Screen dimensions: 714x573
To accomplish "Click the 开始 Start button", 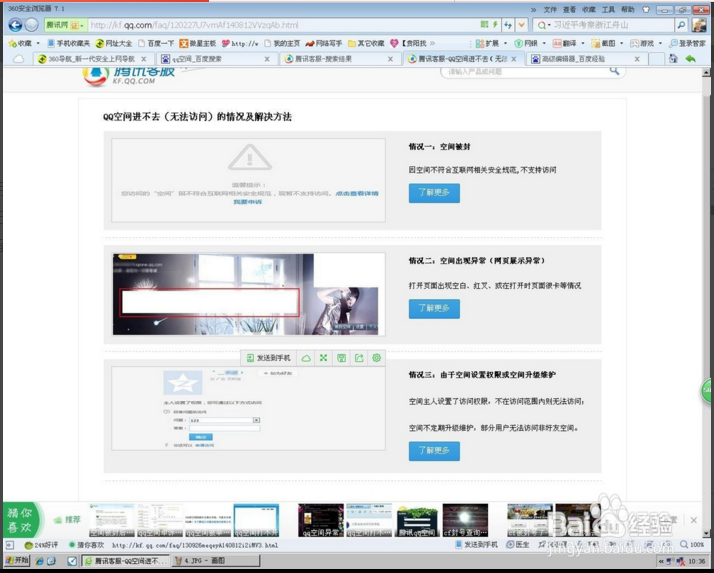I will pyautogui.click(x=17, y=560).
